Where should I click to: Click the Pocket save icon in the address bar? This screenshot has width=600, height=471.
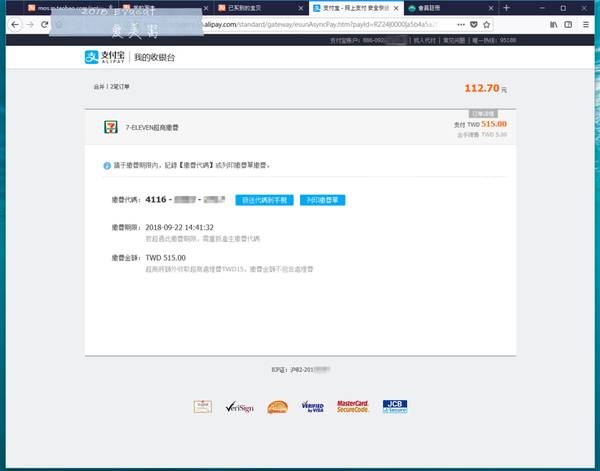click(474, 24)
